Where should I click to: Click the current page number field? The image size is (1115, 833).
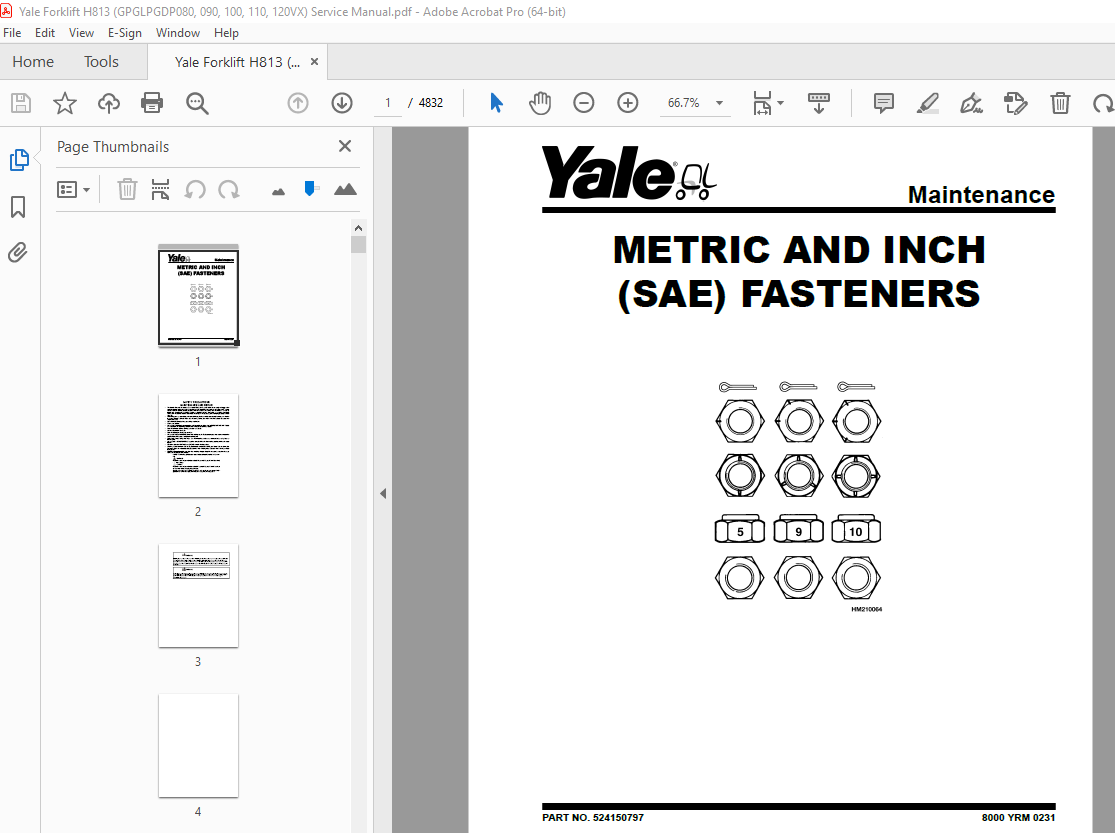(x=388, y=103)
